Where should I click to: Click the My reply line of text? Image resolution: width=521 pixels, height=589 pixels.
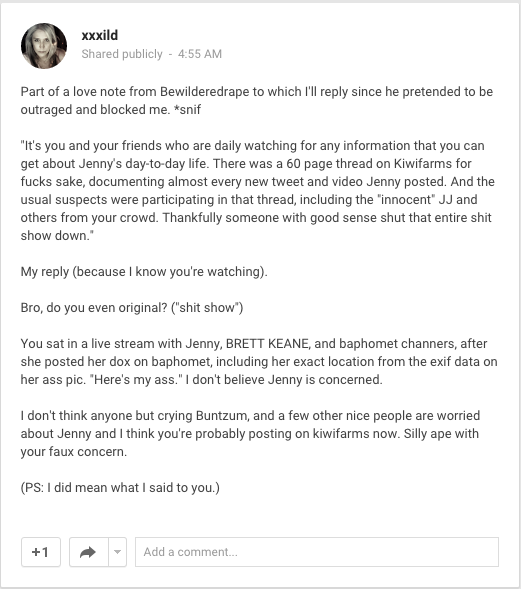coord(144,272)
